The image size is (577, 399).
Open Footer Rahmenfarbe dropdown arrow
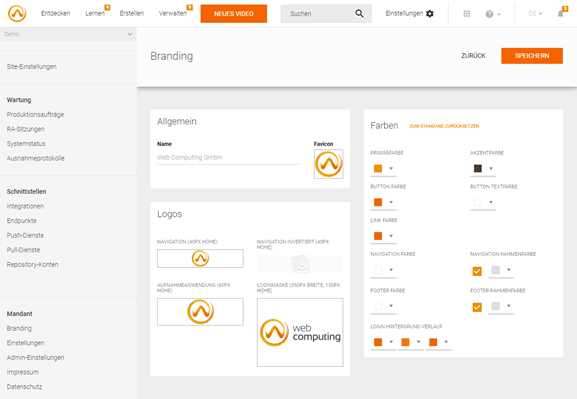click(509, 306)
